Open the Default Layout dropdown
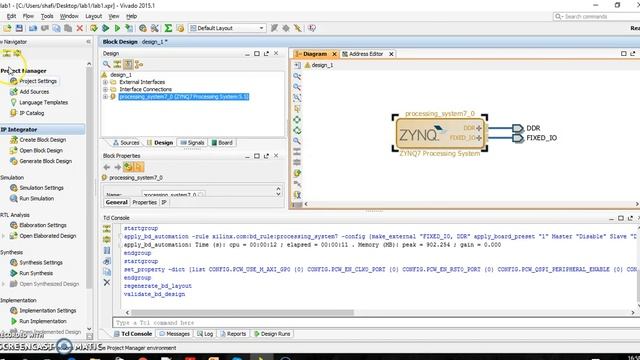Viewport: 640px width, 360px height. (x=227, y=28)
